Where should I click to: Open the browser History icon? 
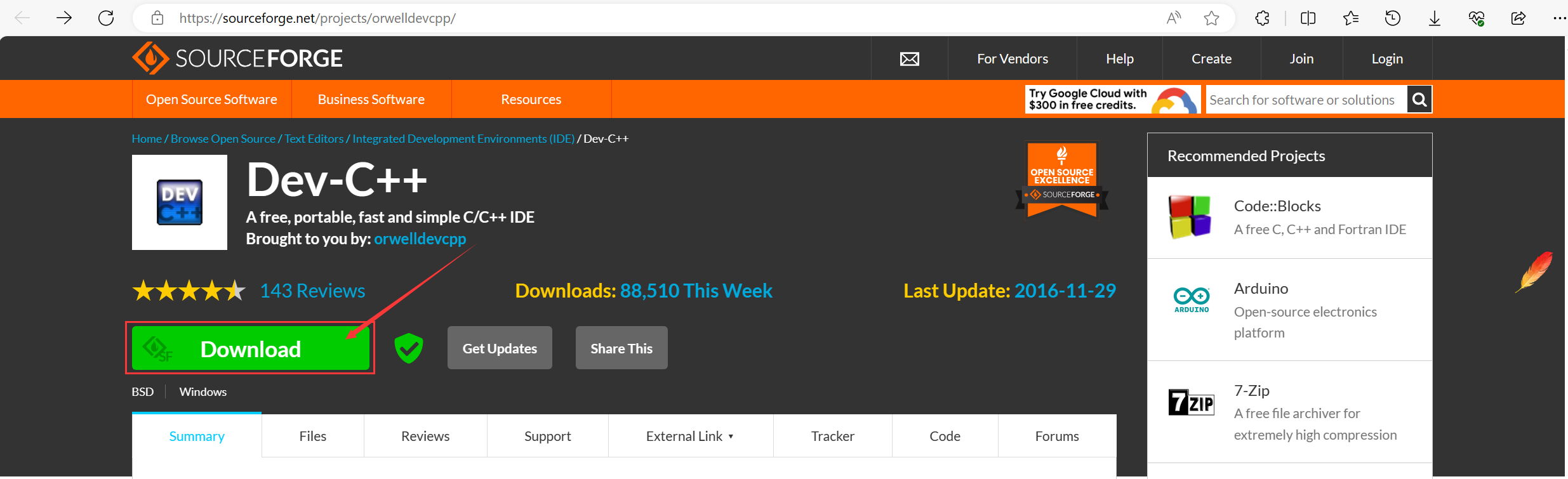1392,18
